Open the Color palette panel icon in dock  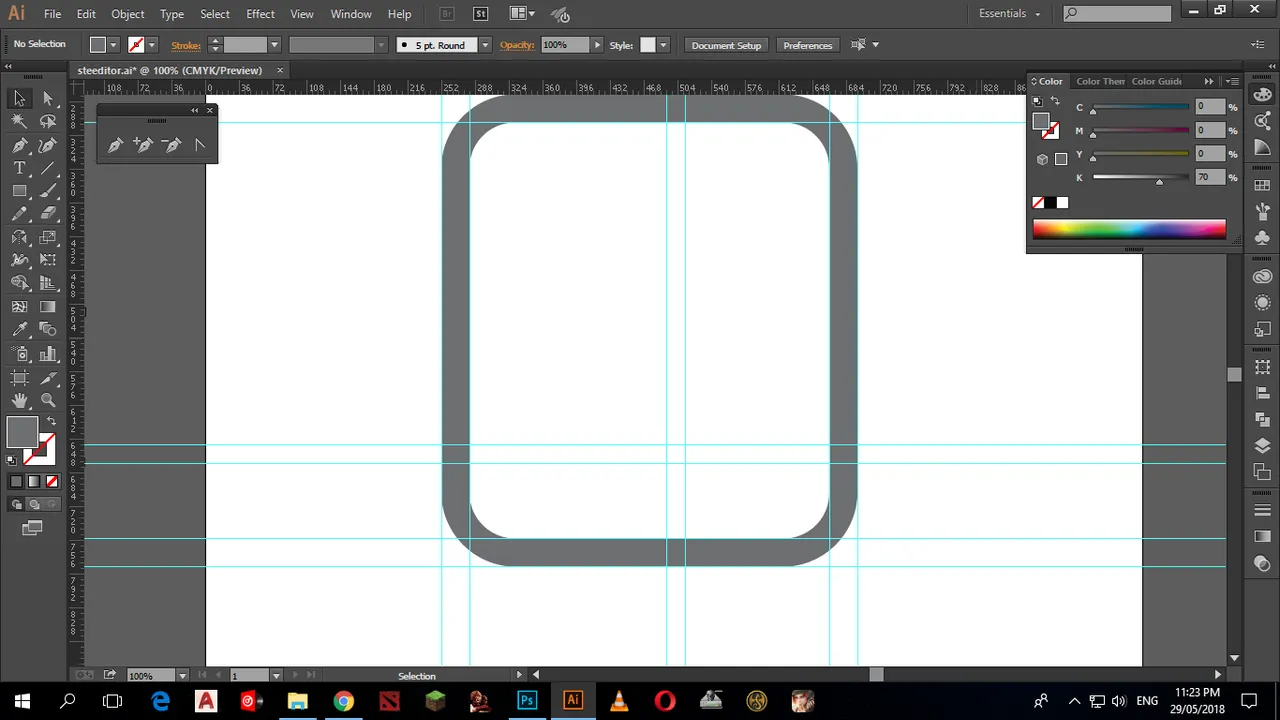[1262, 95]
